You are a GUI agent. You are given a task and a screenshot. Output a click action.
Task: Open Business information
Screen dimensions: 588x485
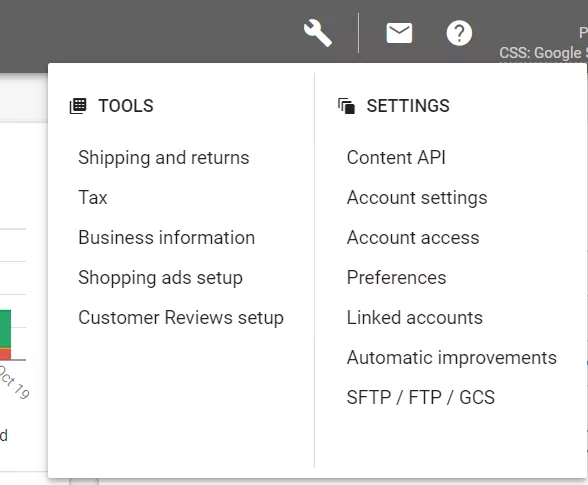(x=166, y=237)
